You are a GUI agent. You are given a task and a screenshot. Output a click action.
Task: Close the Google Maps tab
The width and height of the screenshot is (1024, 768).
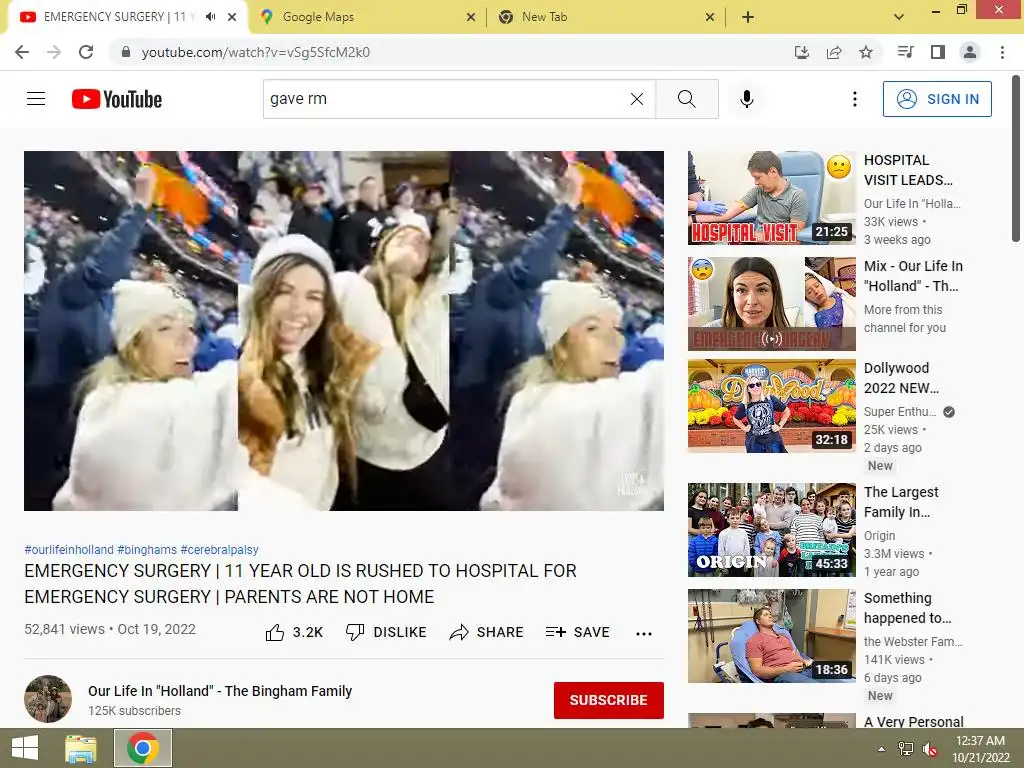471,17
